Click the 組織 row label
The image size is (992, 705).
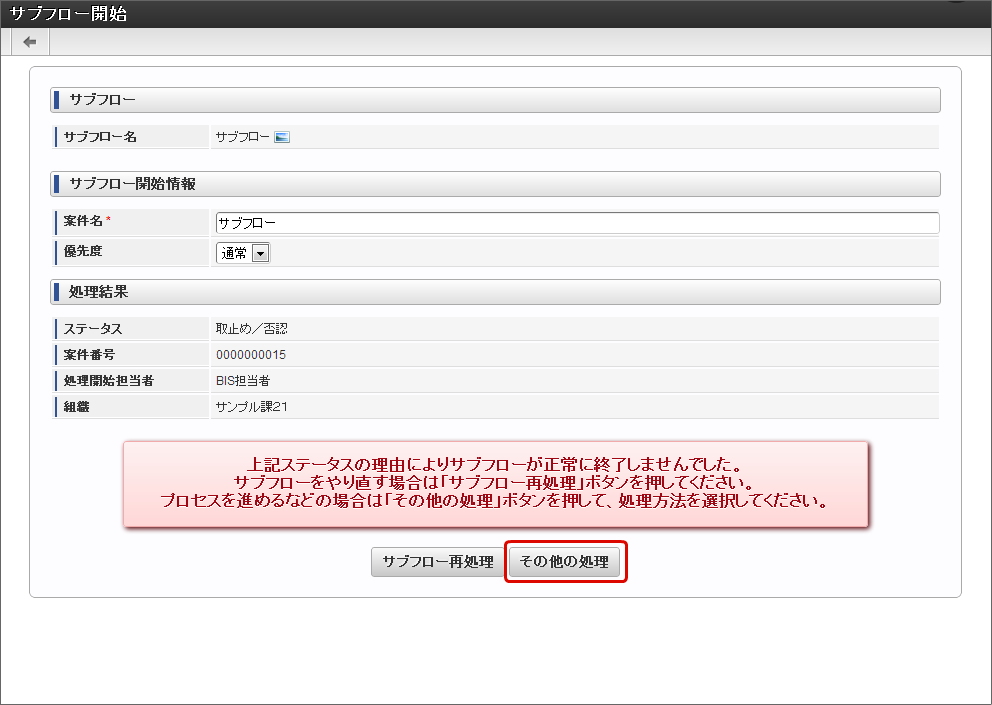tap(76, 406)
